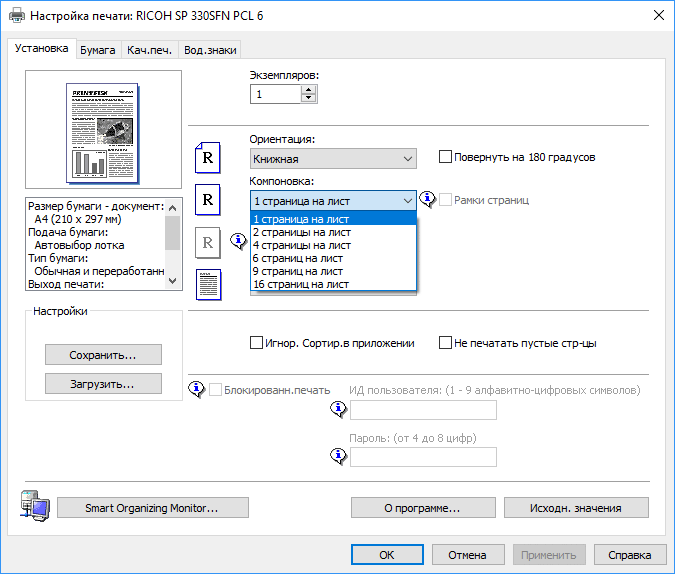This screenshot has height=574, width=675.
Task: Open the Вод.знаки tab
Action: pos(210,49)
